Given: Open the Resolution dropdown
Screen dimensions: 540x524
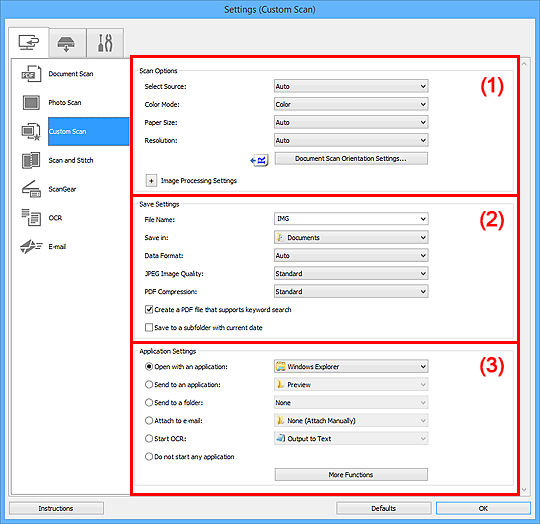Looking at the screenshot, I should pos(351,140).
